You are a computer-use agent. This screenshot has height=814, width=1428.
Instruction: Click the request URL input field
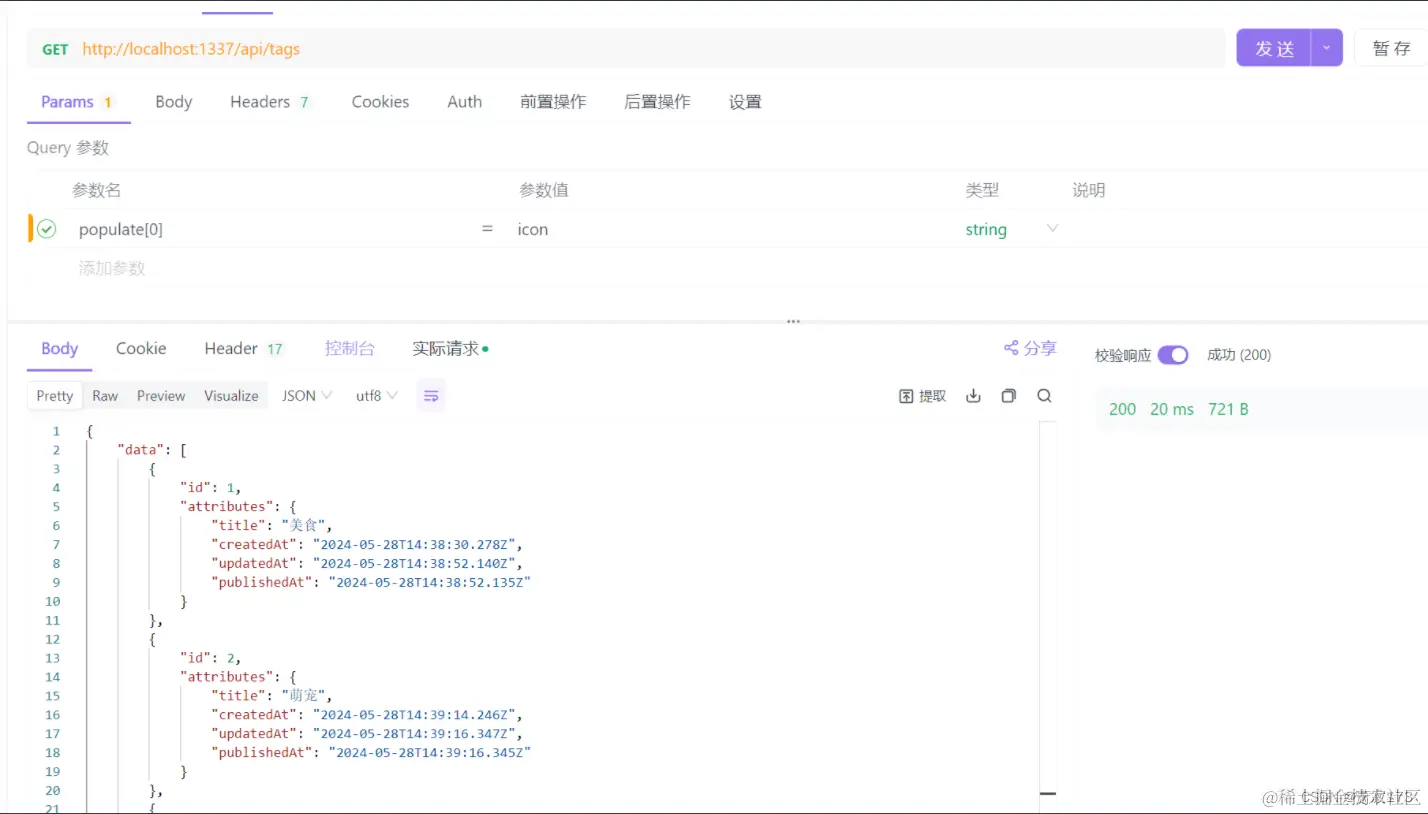click(x=400, y=48)
